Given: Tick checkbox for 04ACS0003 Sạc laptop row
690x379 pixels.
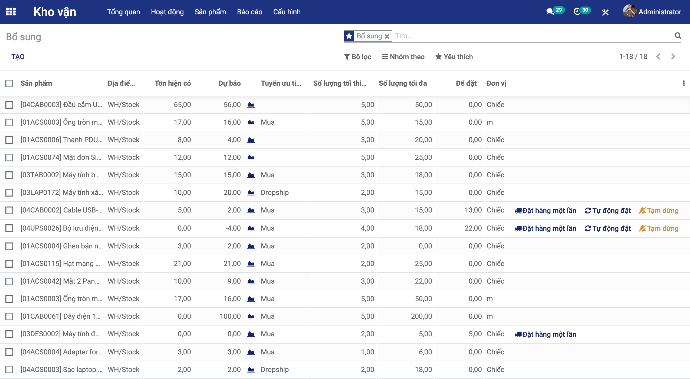Looking at the screenshot, I should pos(9,370).
